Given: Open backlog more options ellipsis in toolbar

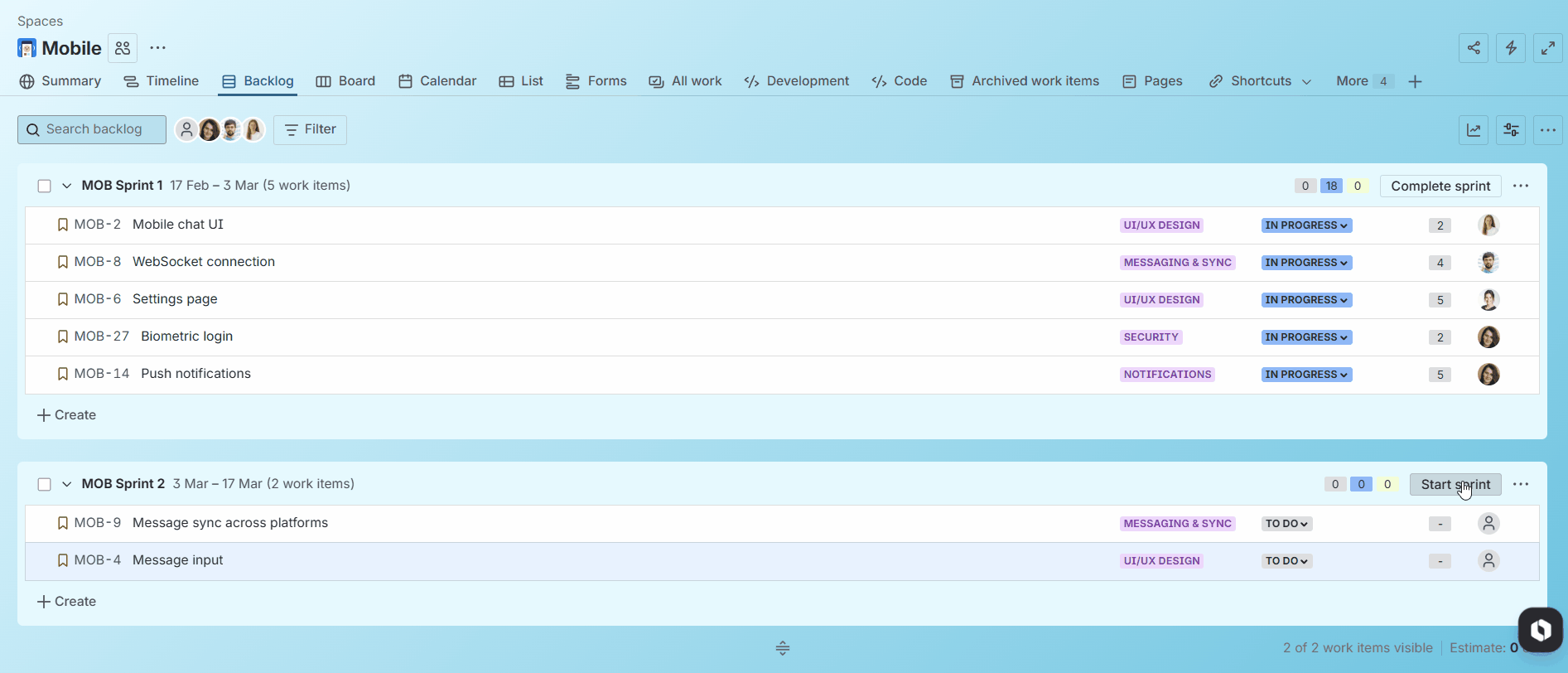Looking at the screenshot, I should (1548, 130).
